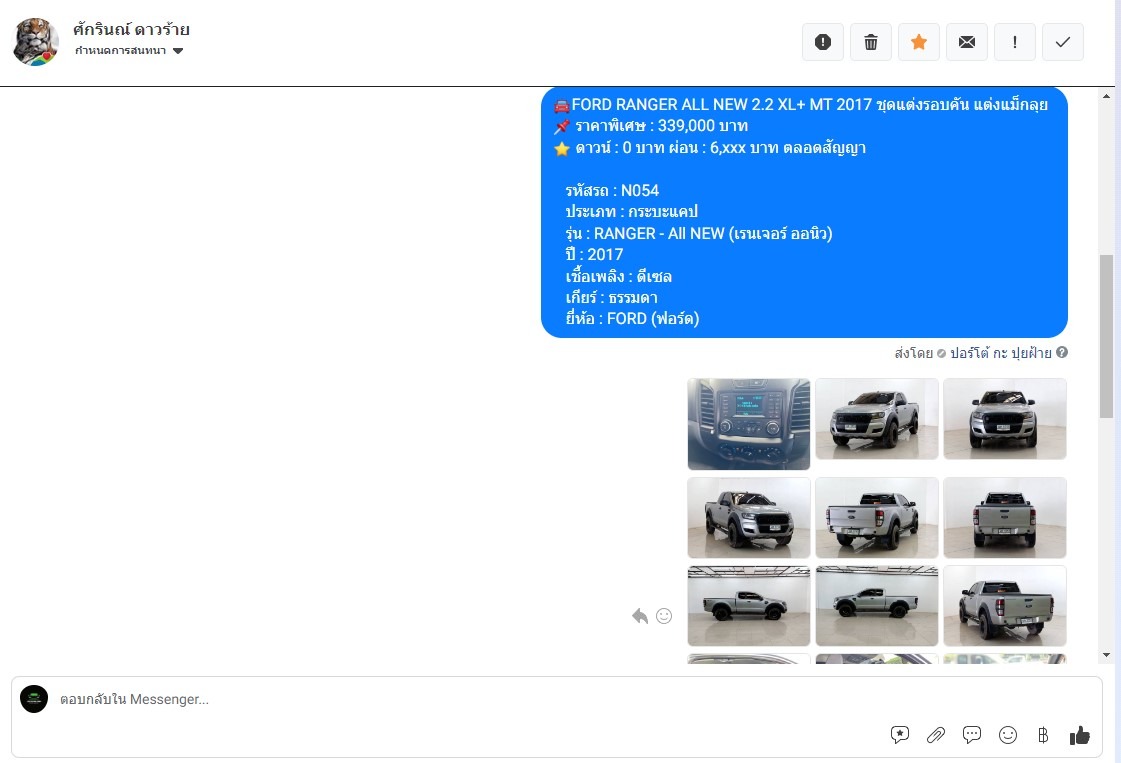Expand the กำหนดการสนทนา dropdown
The image size is (1121, 763).
tap(129, 51)
